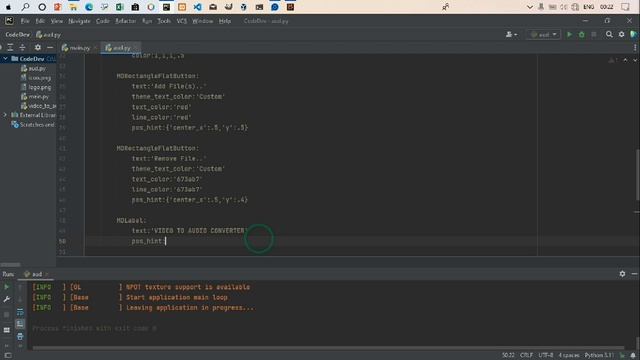The width and height of the screenshot is (640, 360).
Task: Select aud.py in project tree
Action: pos(33,69)
